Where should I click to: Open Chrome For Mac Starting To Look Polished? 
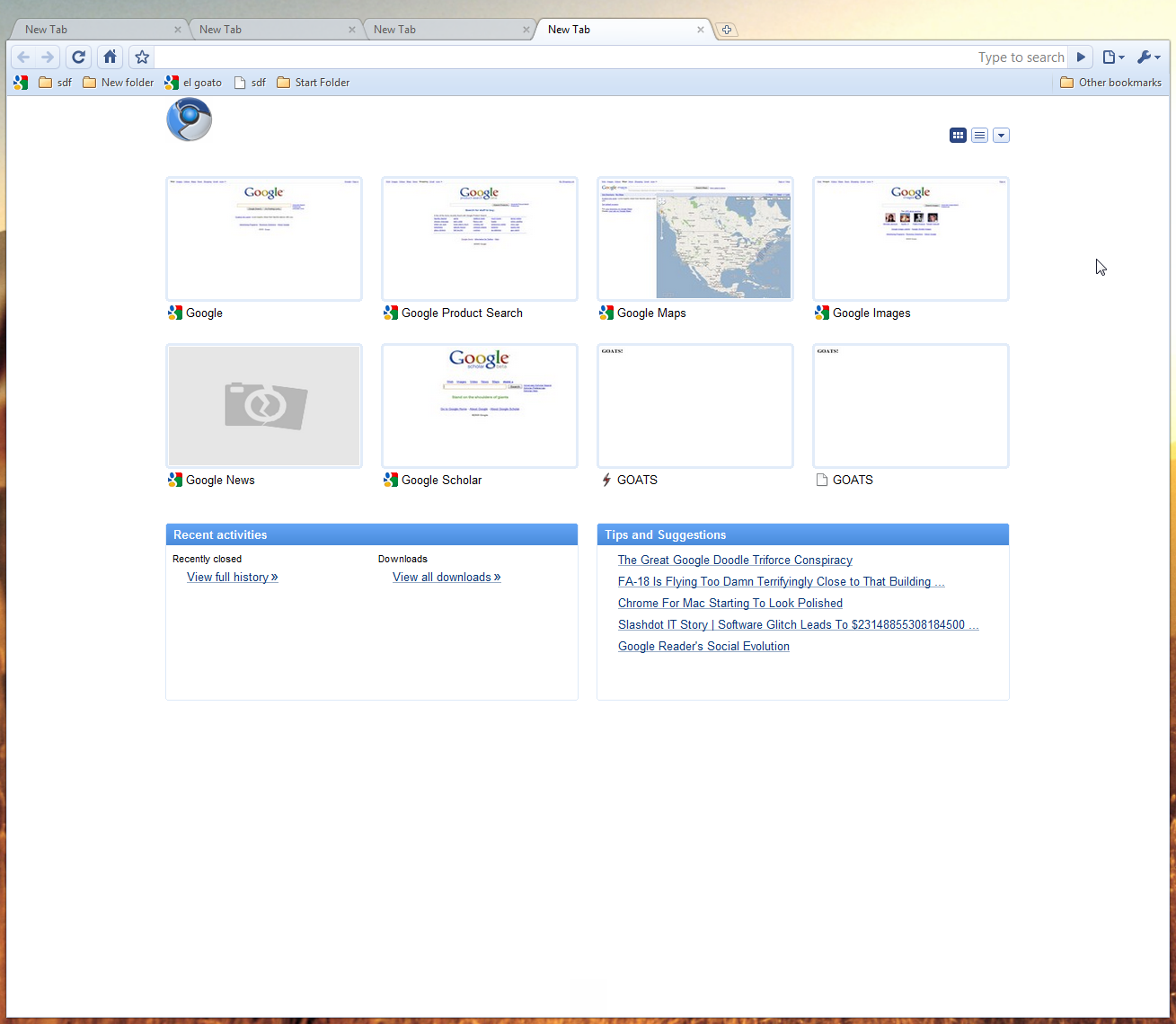tap(730, 604)
